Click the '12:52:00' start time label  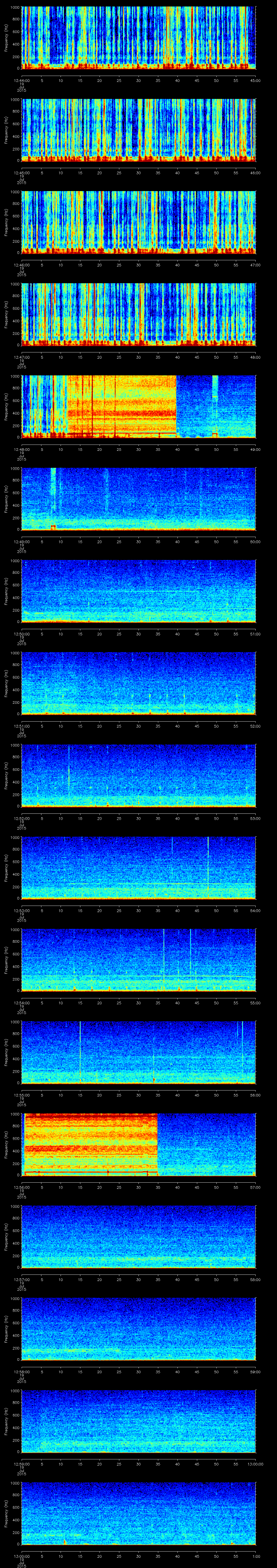point(21,819)
